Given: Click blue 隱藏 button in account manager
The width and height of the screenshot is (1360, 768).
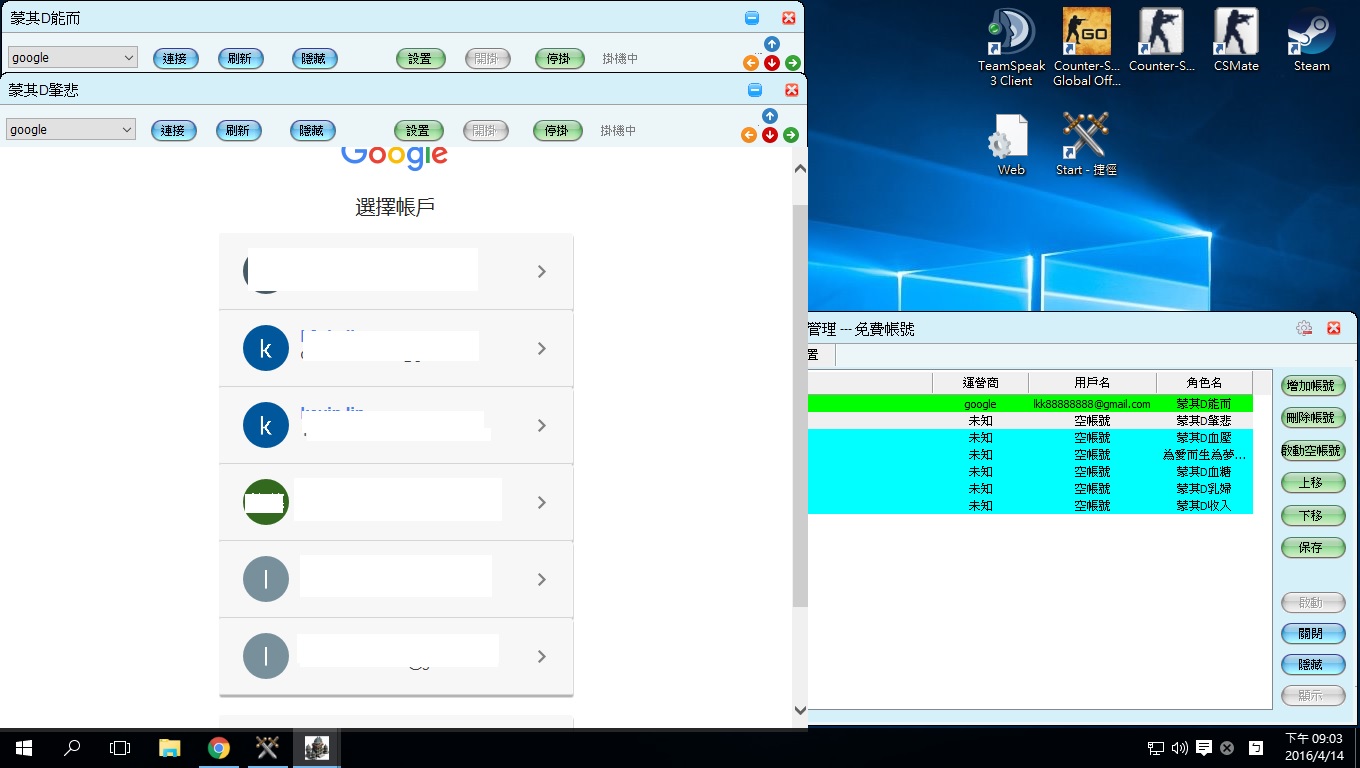Looking at the screenshot, I should [1313, 665].
